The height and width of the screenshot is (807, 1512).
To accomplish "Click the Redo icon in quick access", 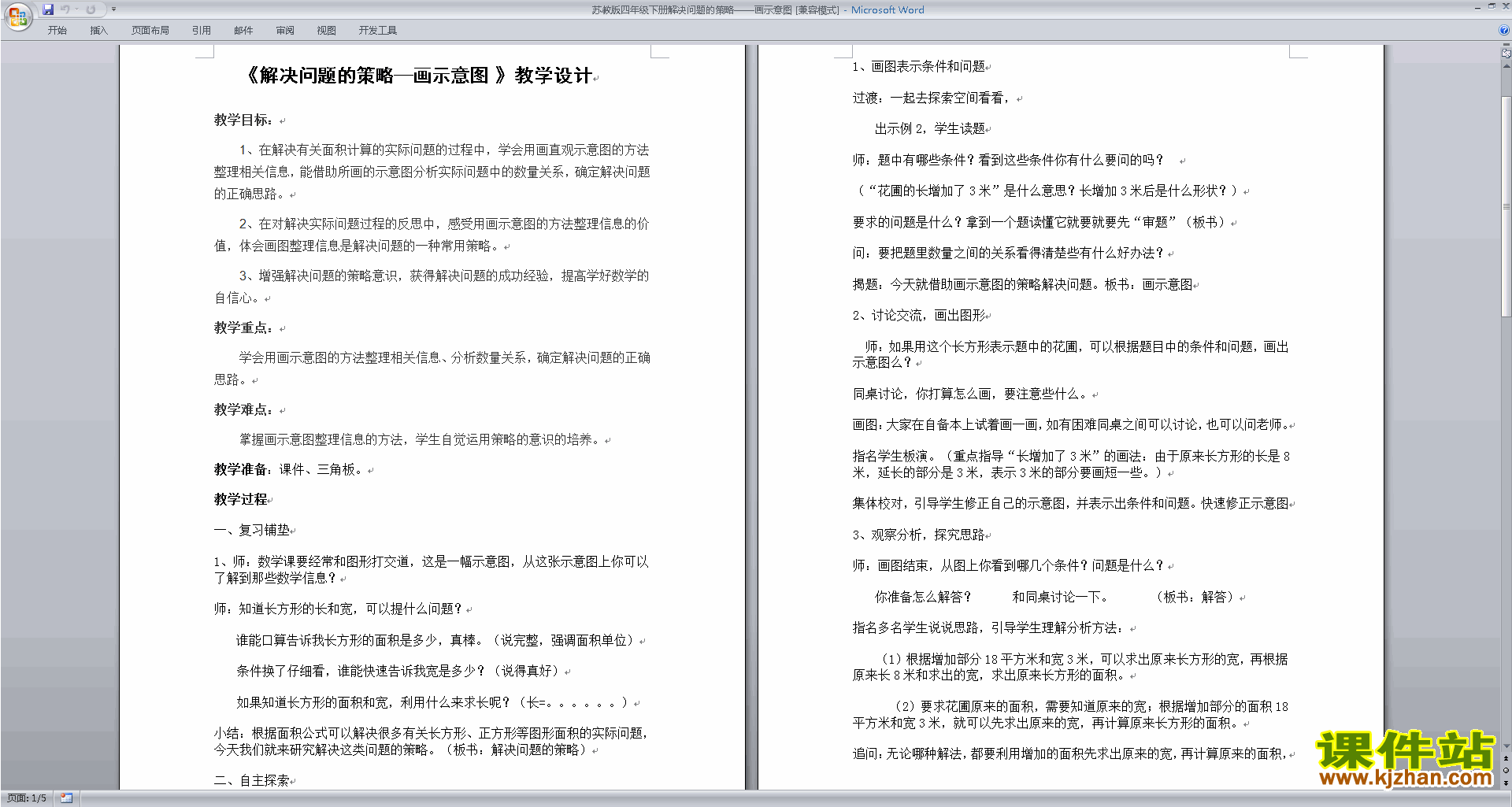I will click(x=91, y=9).
